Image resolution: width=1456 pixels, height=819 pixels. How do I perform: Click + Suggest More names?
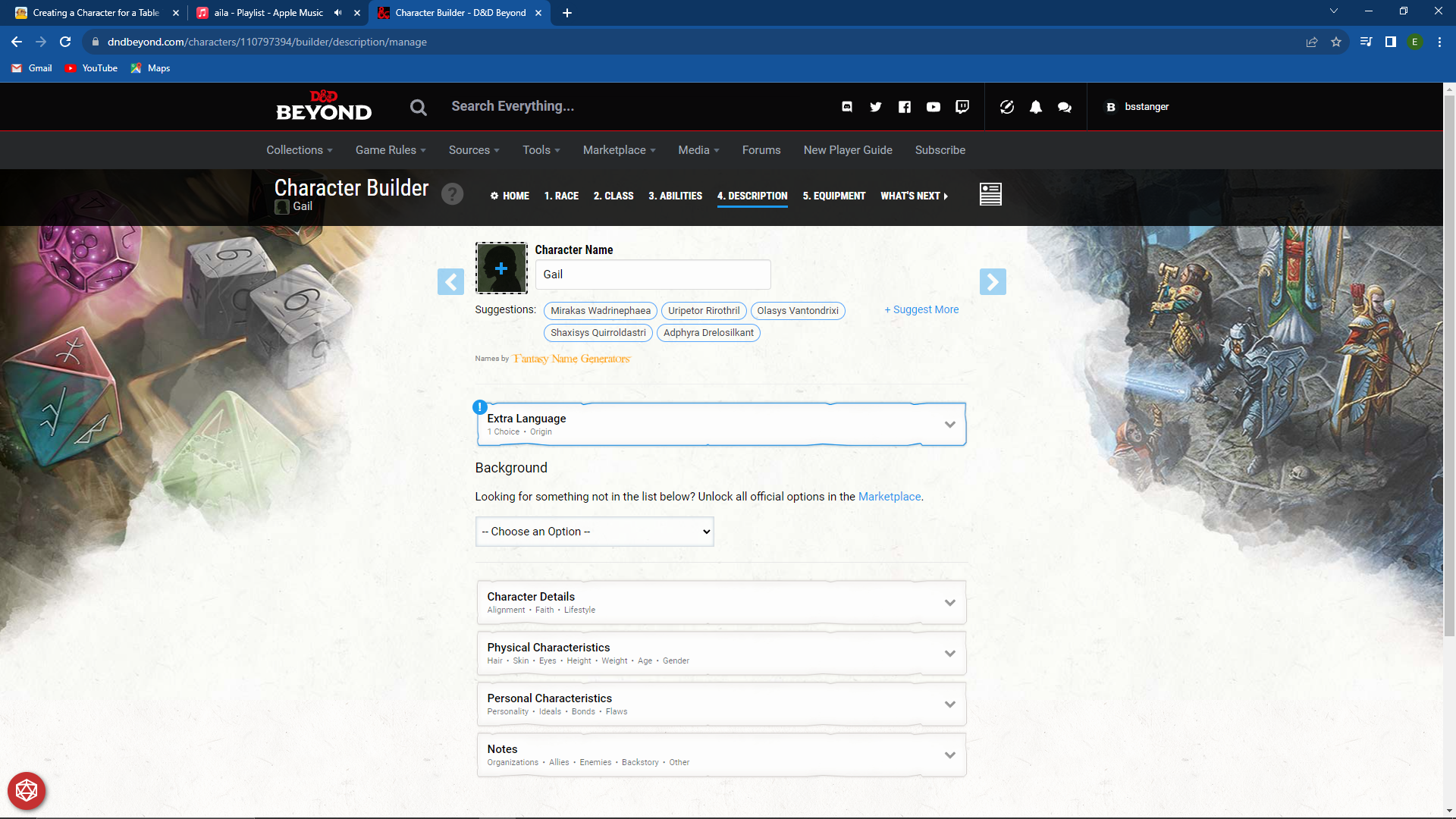tap(921, 309)
